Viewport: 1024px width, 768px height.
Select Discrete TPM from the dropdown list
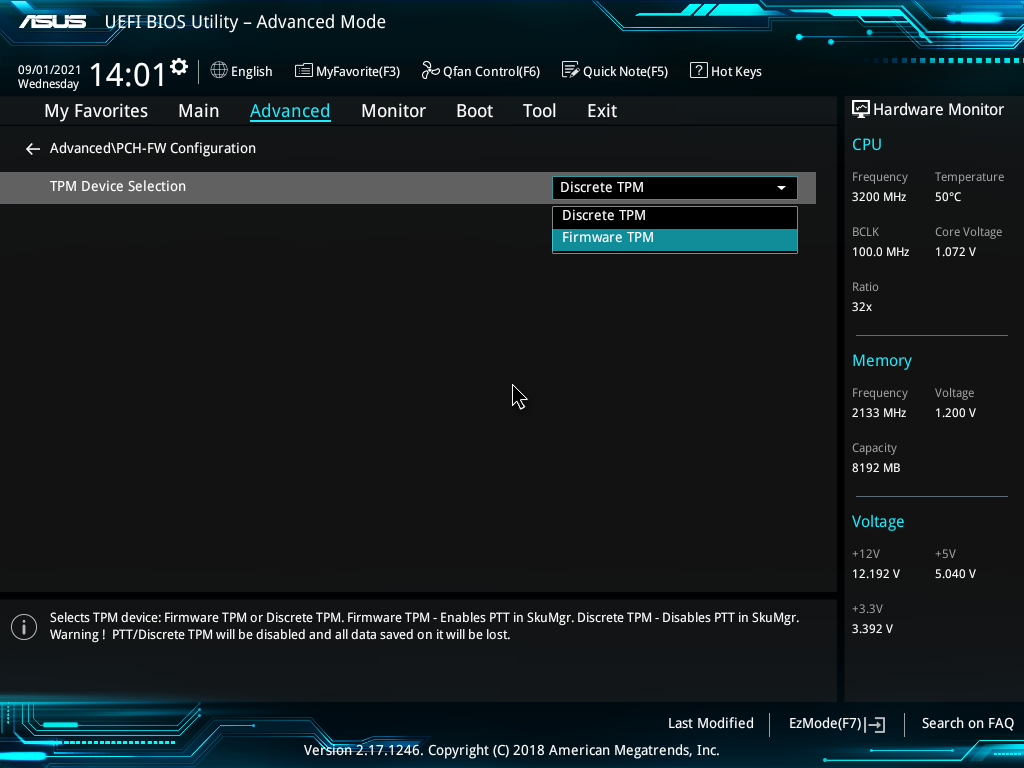(x=675, y=216)
